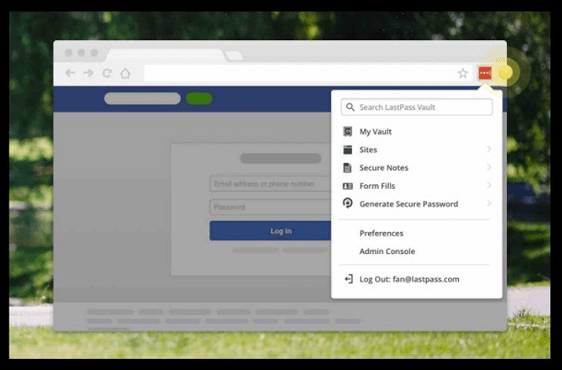Click the browser address bar
The image size is (562, 370).
pos(308,73)
